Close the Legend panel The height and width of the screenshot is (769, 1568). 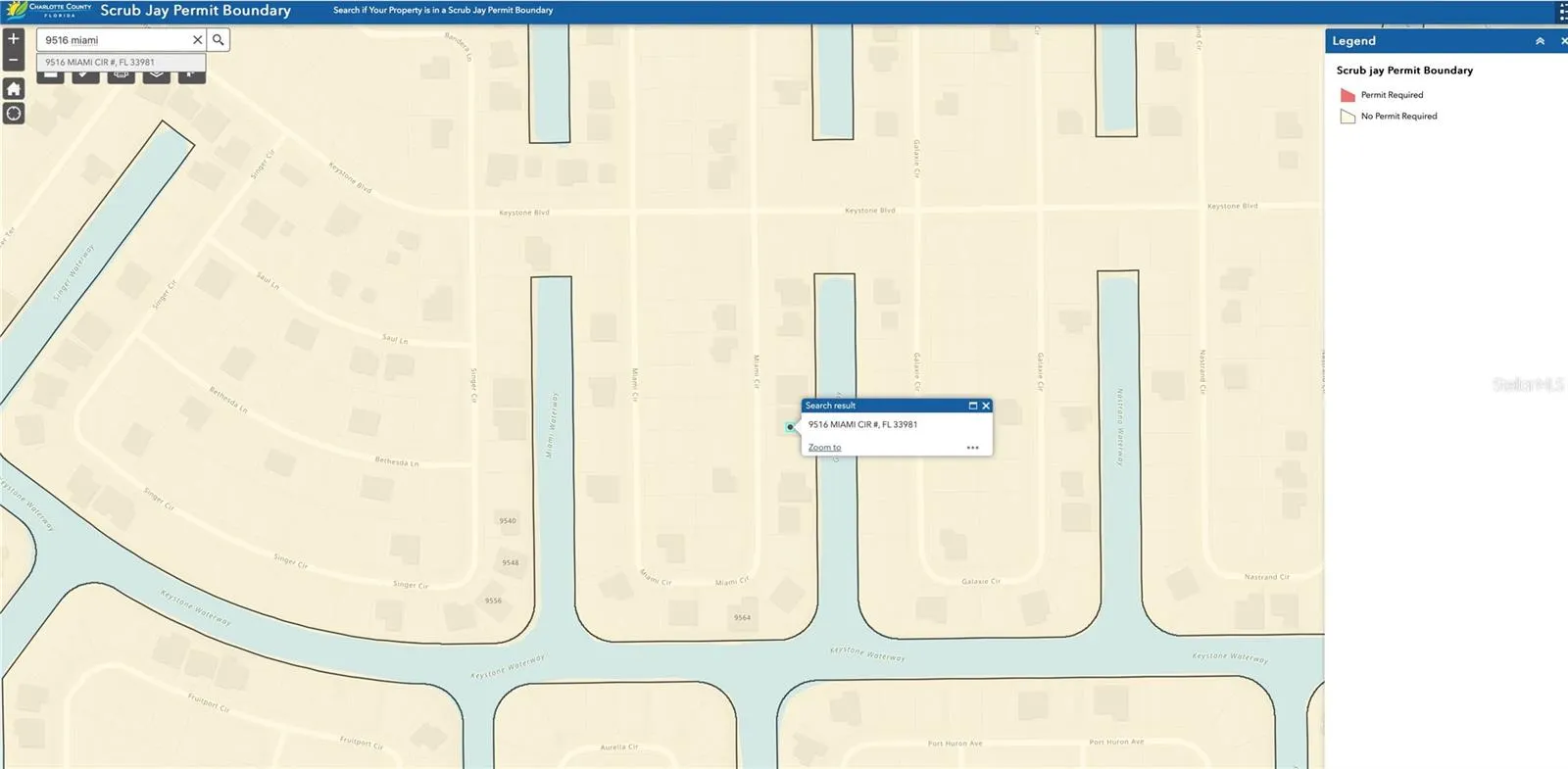tap(1563, 41)
